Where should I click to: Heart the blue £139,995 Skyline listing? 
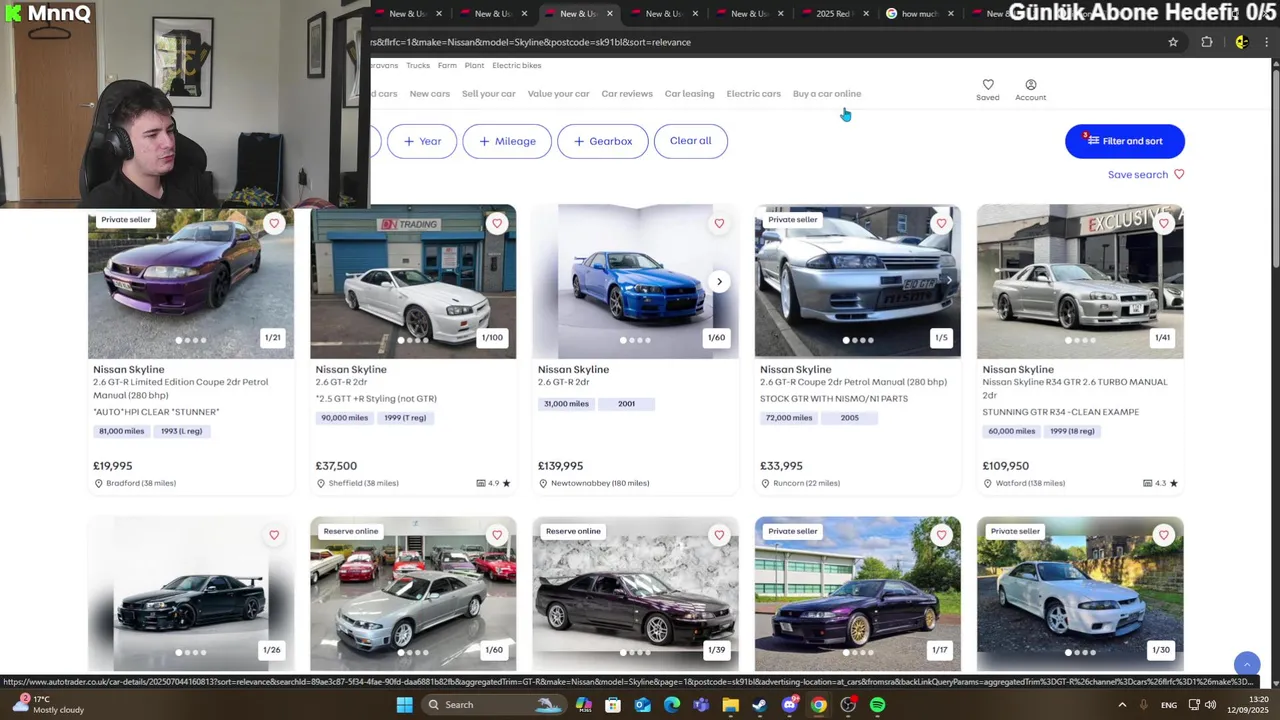coord(719,223)
